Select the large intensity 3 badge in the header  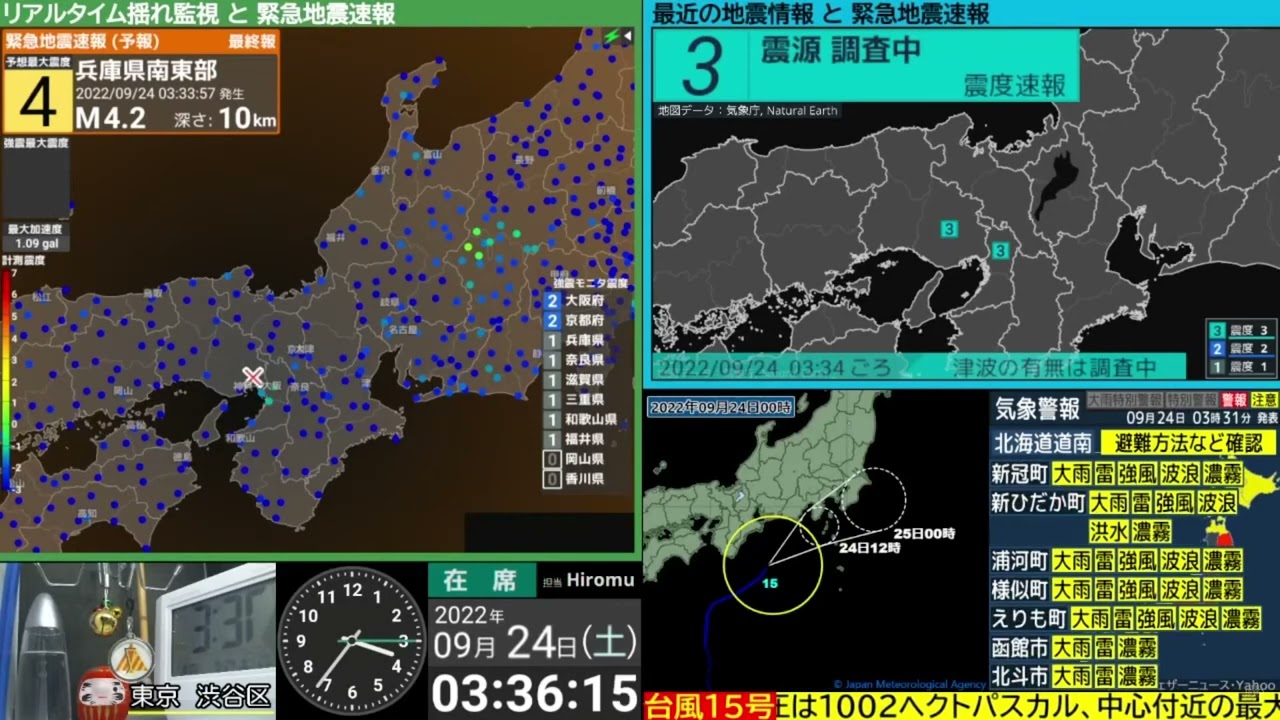click(x=701, y=67)
